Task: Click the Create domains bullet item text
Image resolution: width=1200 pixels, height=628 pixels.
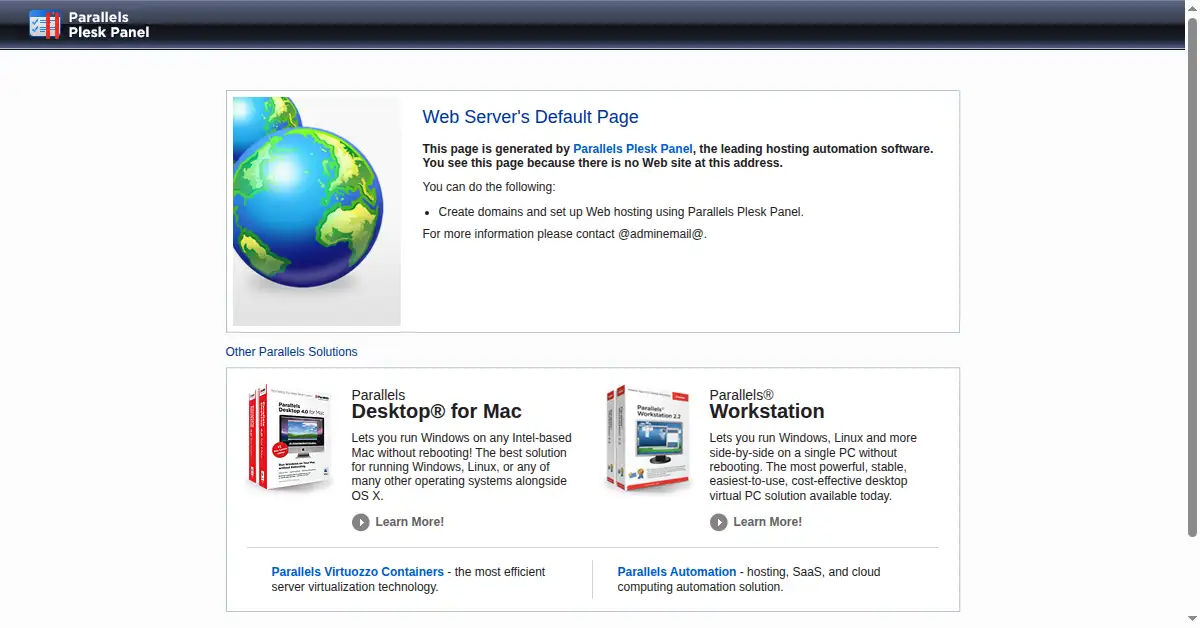Action: (x=621, y=212)
